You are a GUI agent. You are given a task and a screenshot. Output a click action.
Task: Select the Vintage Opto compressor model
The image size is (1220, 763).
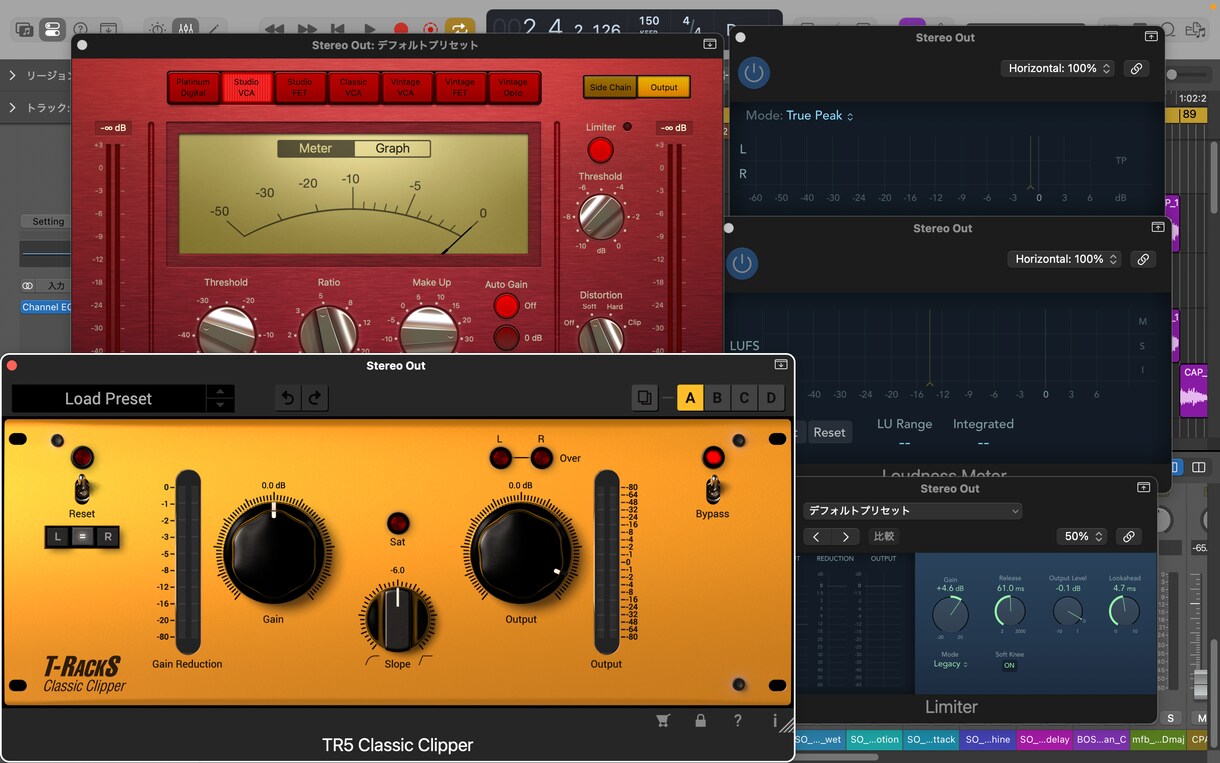click(513, 88)
